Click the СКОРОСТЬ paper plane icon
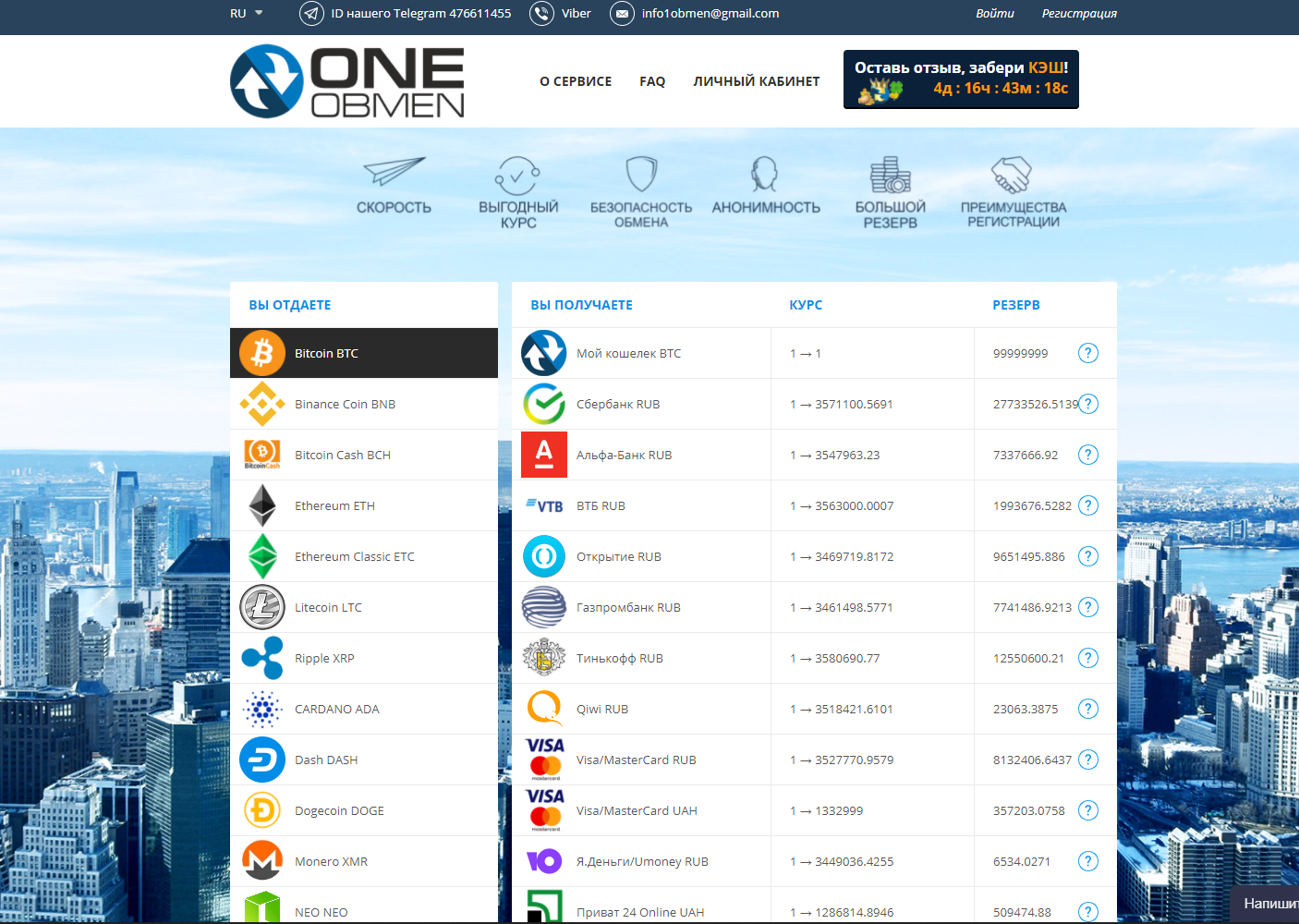 pos(394,172)
